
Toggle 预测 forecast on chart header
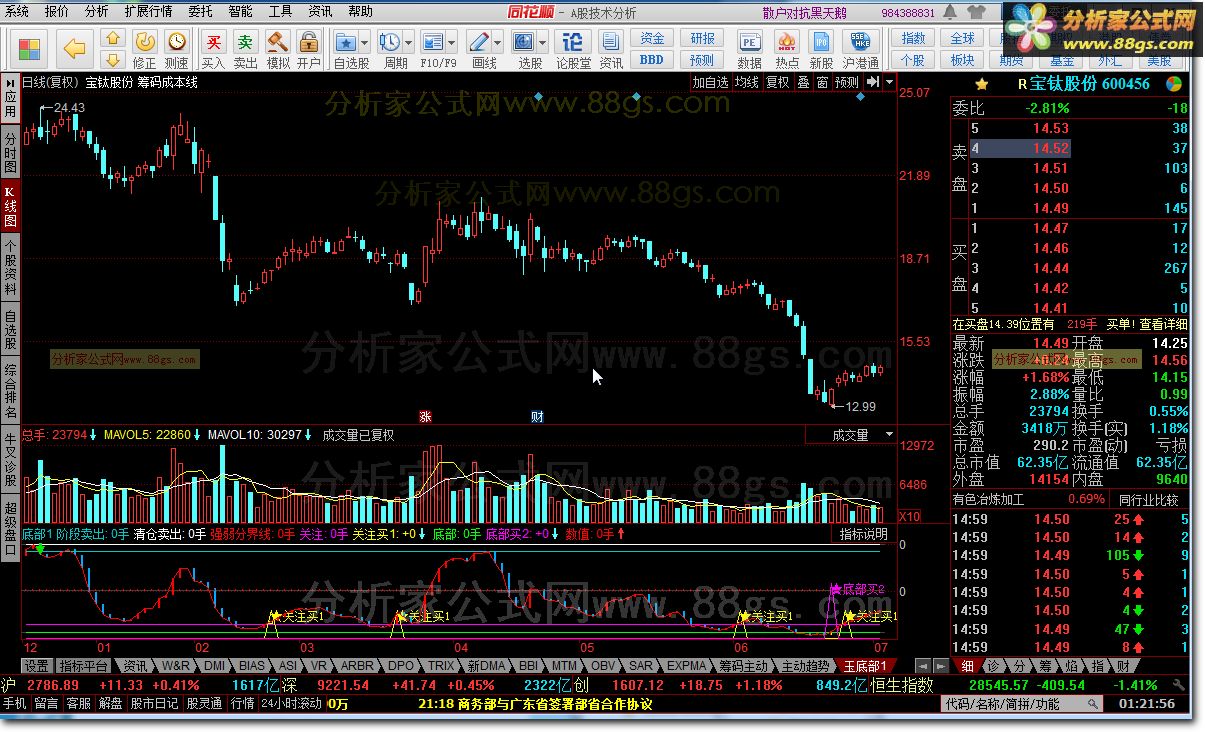pyautogui.click(x=846, y=82)
